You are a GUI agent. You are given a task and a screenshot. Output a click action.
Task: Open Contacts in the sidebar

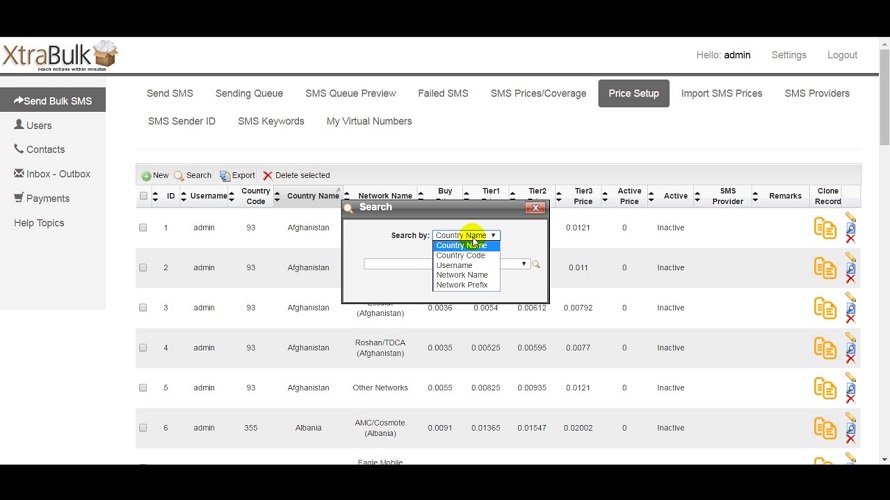(x=39, y=149)
